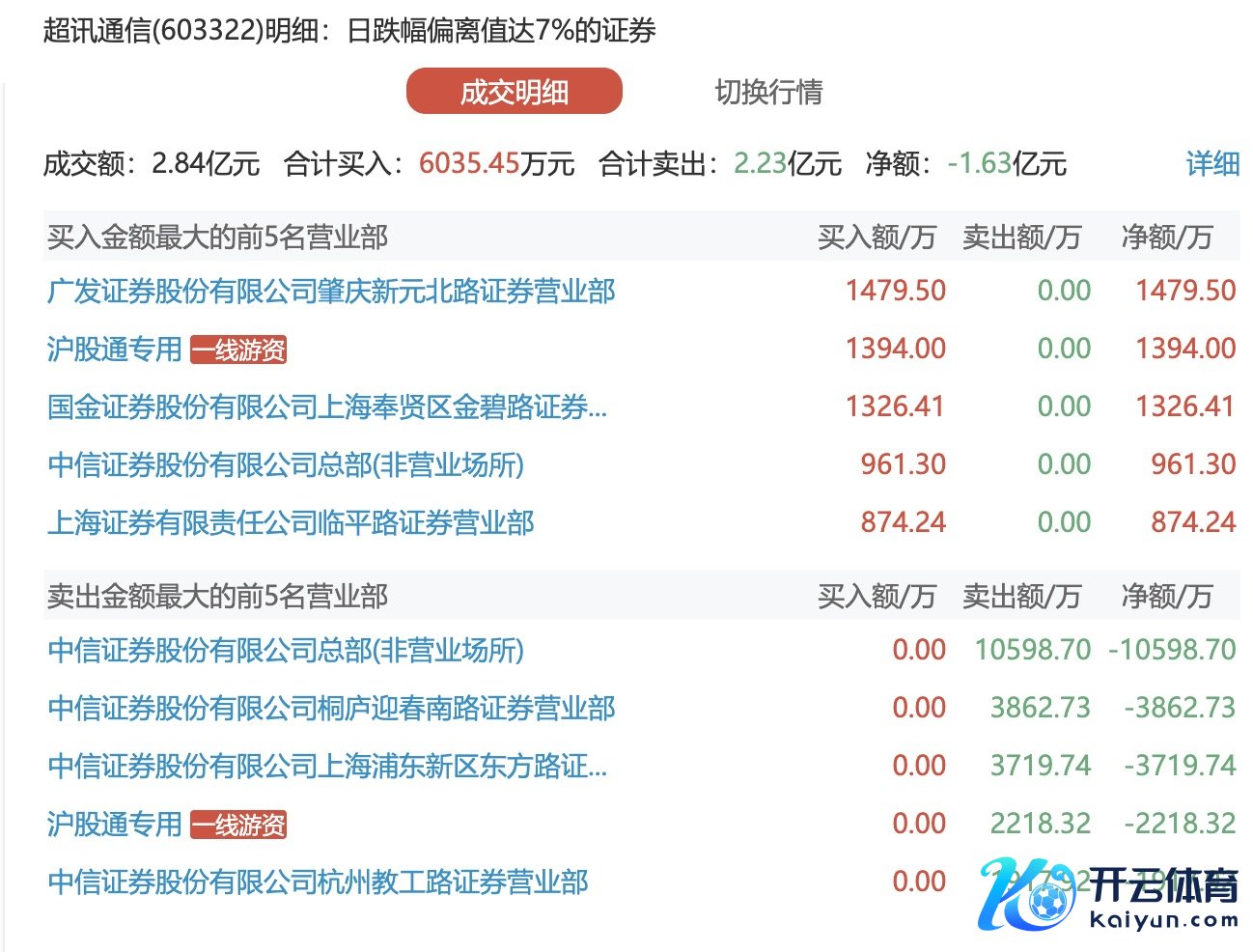Open 中信证券上海浦东新区东方路 branch link

[327, 766]
